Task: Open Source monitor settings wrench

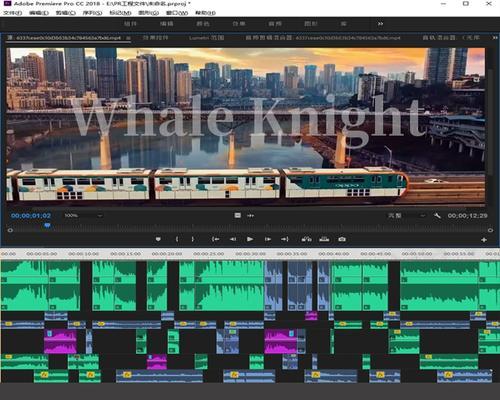Action: (x=437, y=216)
